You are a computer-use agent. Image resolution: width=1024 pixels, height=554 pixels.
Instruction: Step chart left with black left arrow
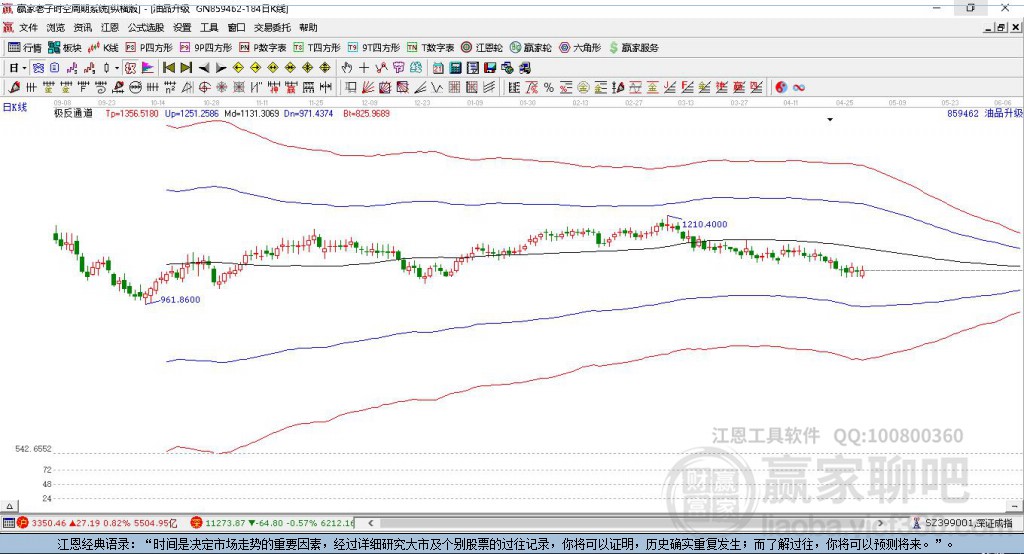(204, 68)
